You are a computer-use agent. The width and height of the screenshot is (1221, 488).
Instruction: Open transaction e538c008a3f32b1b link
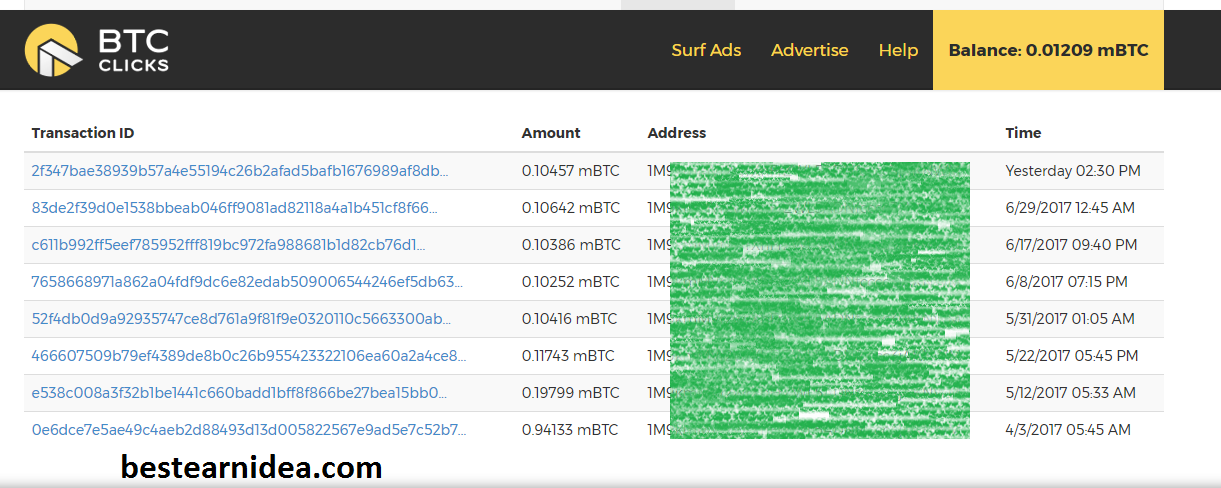[240, 393]
